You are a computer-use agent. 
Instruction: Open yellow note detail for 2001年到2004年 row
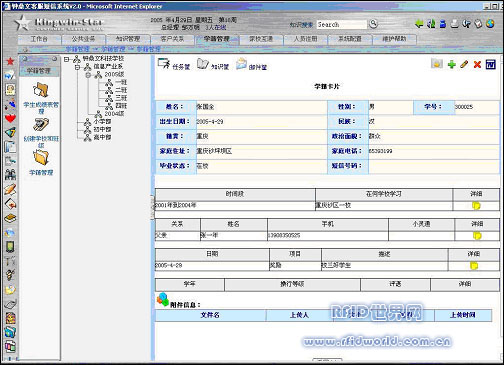(x=476, y=206)
